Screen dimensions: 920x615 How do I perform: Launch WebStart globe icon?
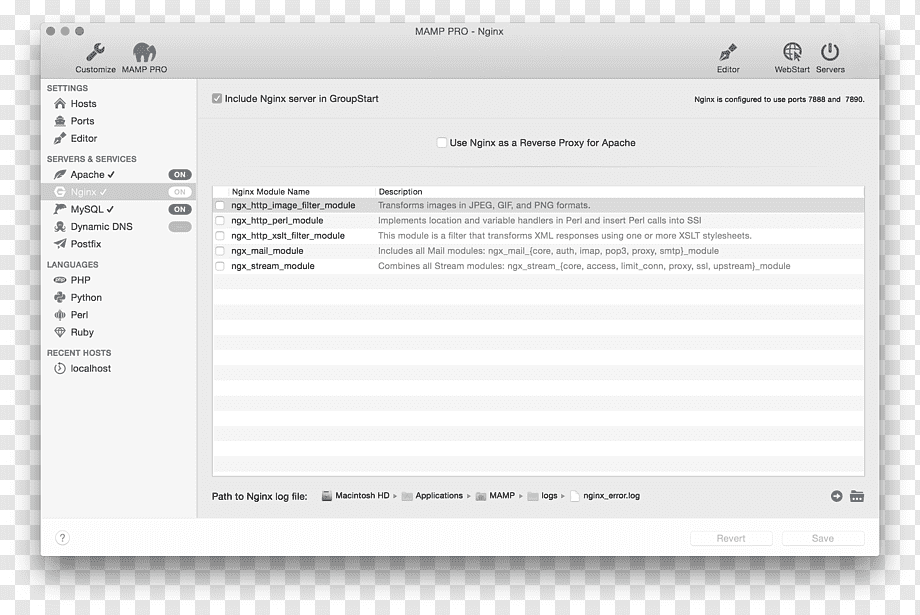(792, 52)
